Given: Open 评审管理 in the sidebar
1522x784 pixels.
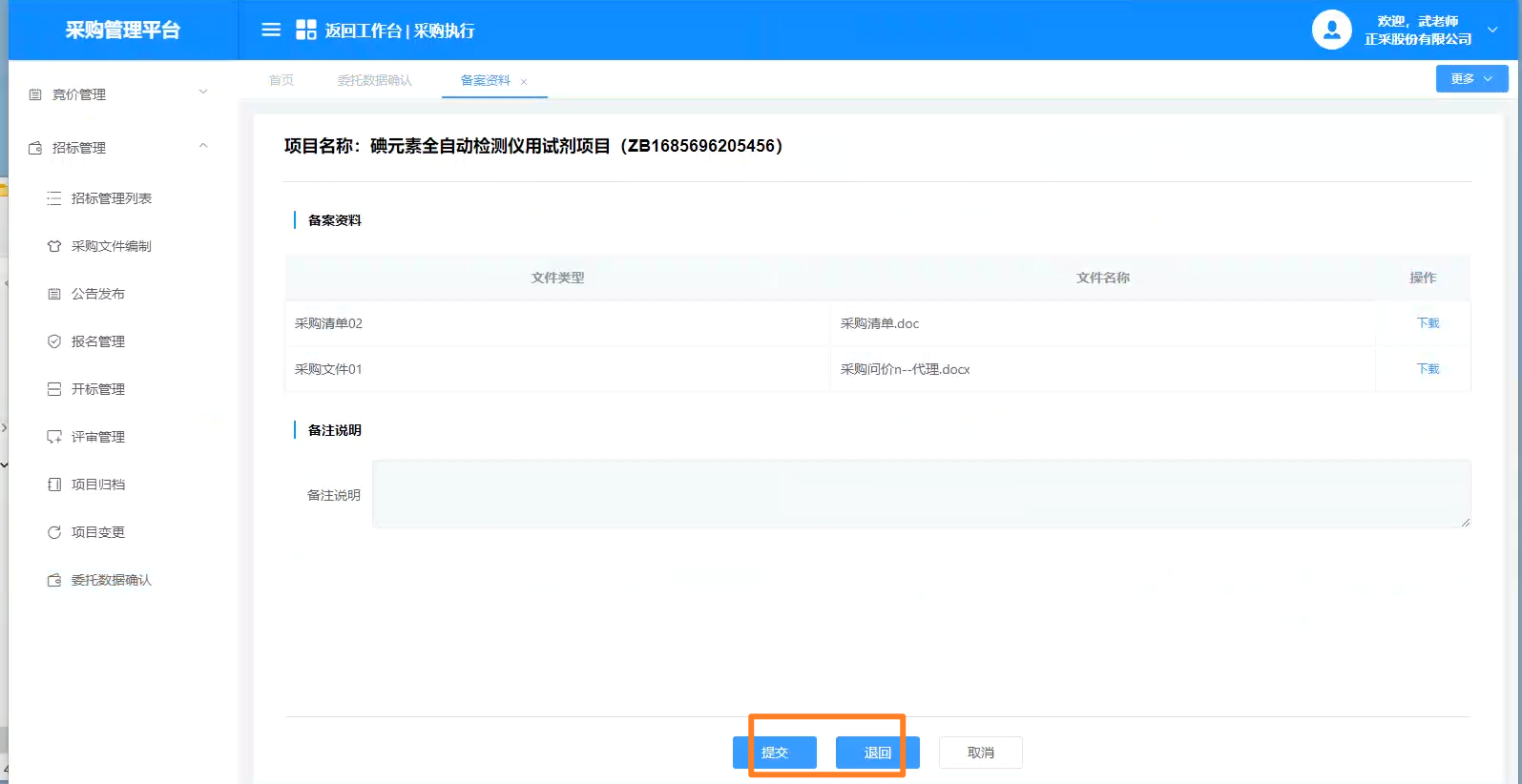Looking at the screenshot, I should 97,437.
